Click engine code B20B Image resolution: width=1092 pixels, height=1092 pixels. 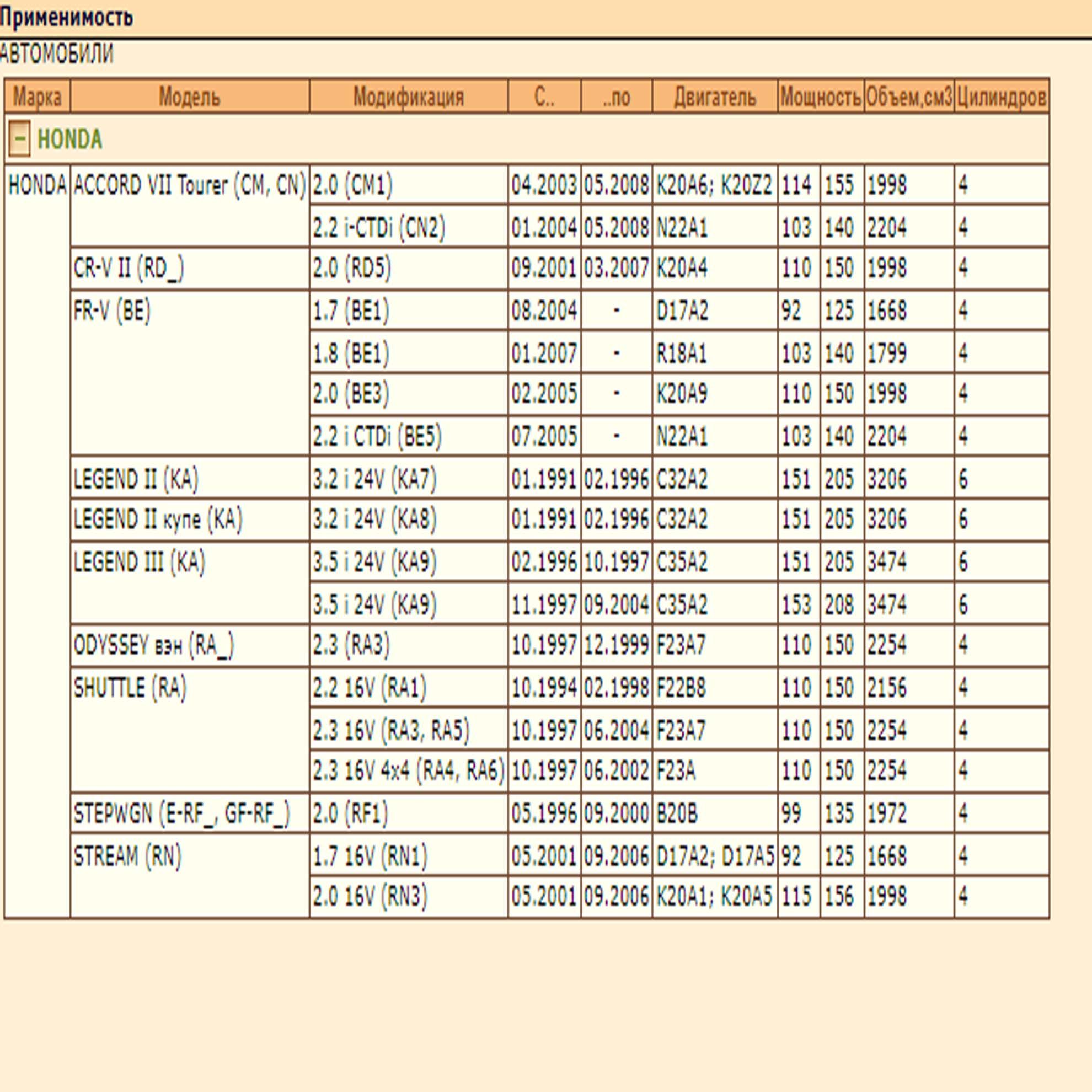pyautogui.click(x=677, y=812)
